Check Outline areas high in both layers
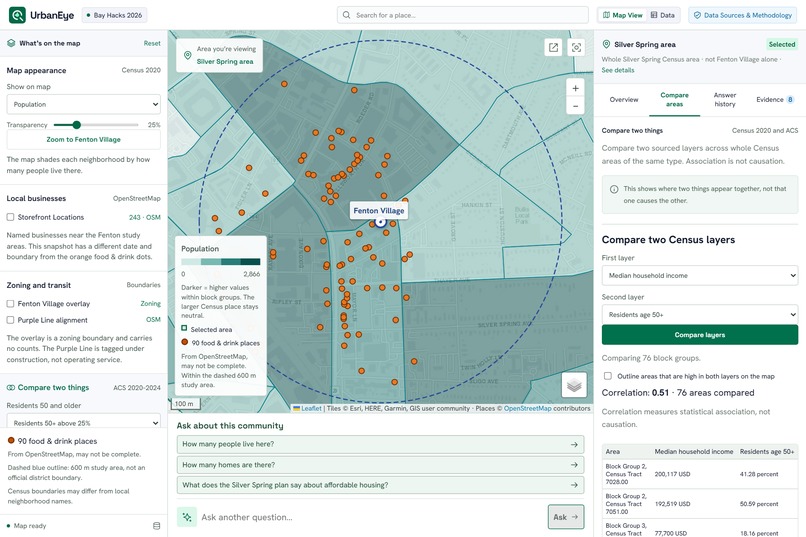 (608, 376)
